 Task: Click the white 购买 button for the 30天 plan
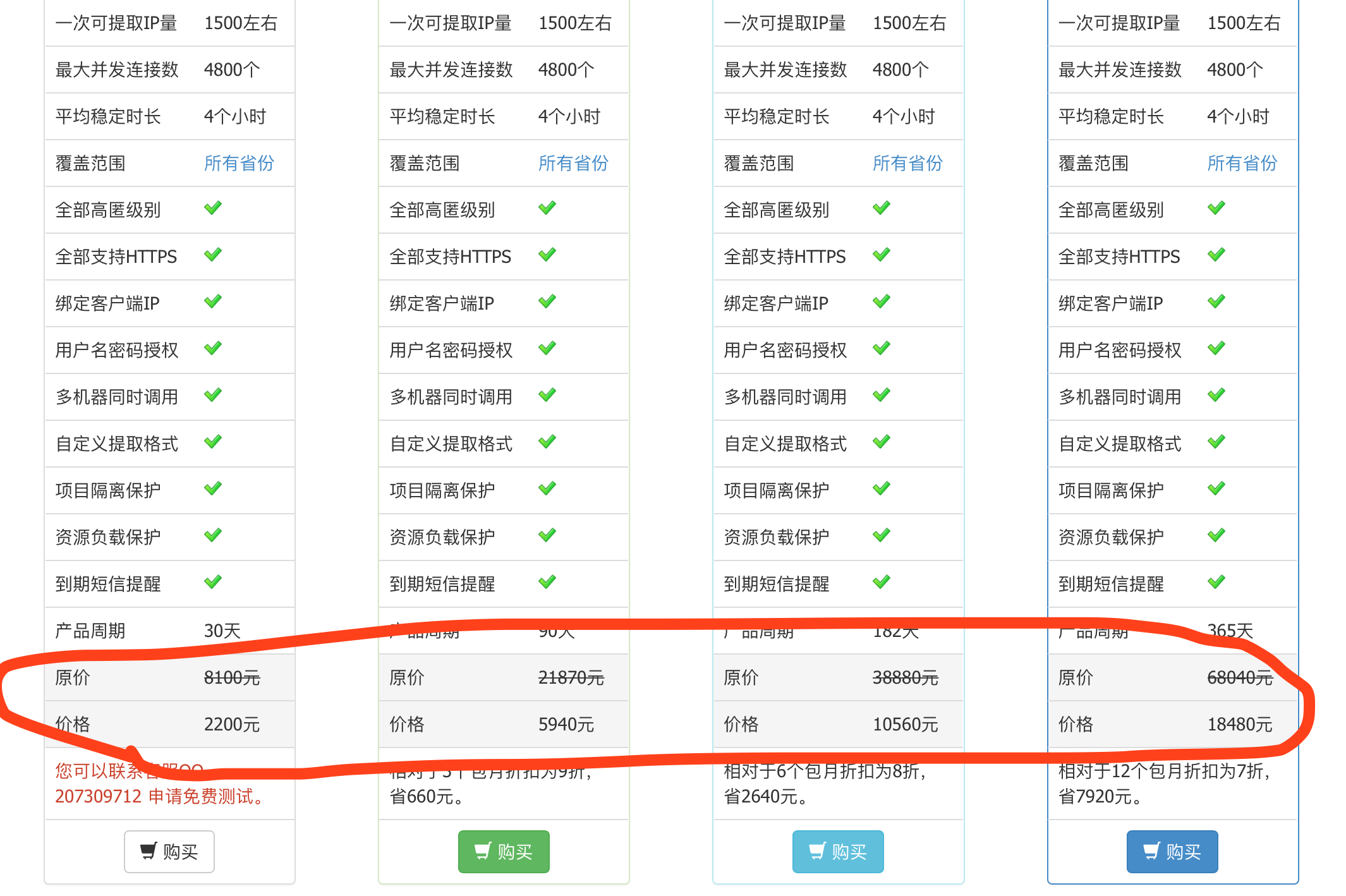(x=169, y=851)
